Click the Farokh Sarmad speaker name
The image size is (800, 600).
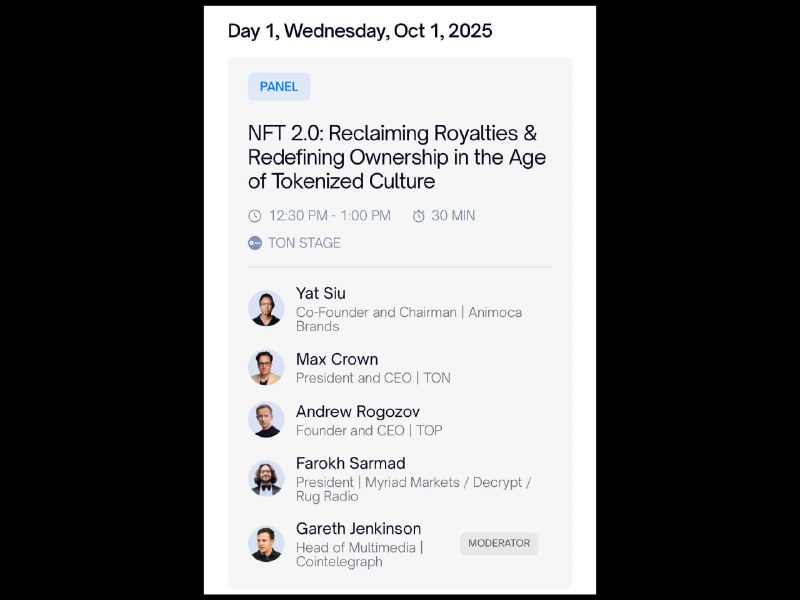click(x=350, y=463)
